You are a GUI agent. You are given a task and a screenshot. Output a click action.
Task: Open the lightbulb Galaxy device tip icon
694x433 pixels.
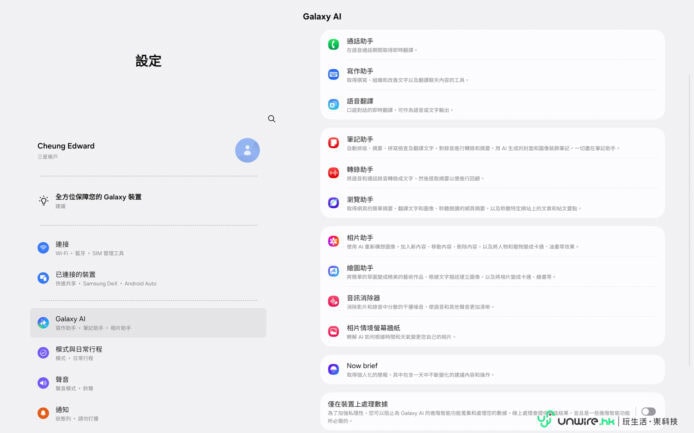(43, 201)
